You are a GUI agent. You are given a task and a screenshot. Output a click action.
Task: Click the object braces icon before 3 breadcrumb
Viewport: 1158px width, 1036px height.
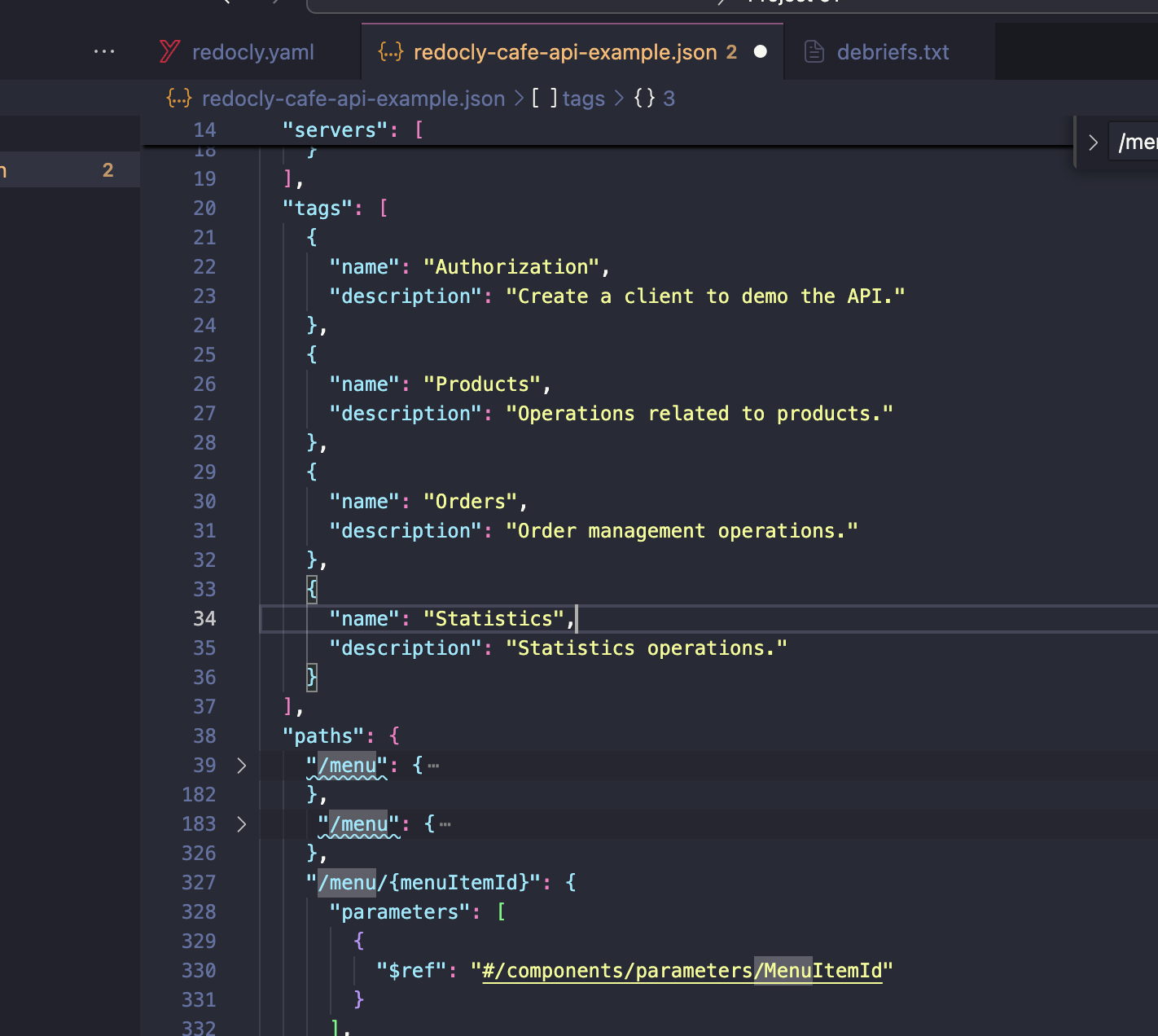644,99
